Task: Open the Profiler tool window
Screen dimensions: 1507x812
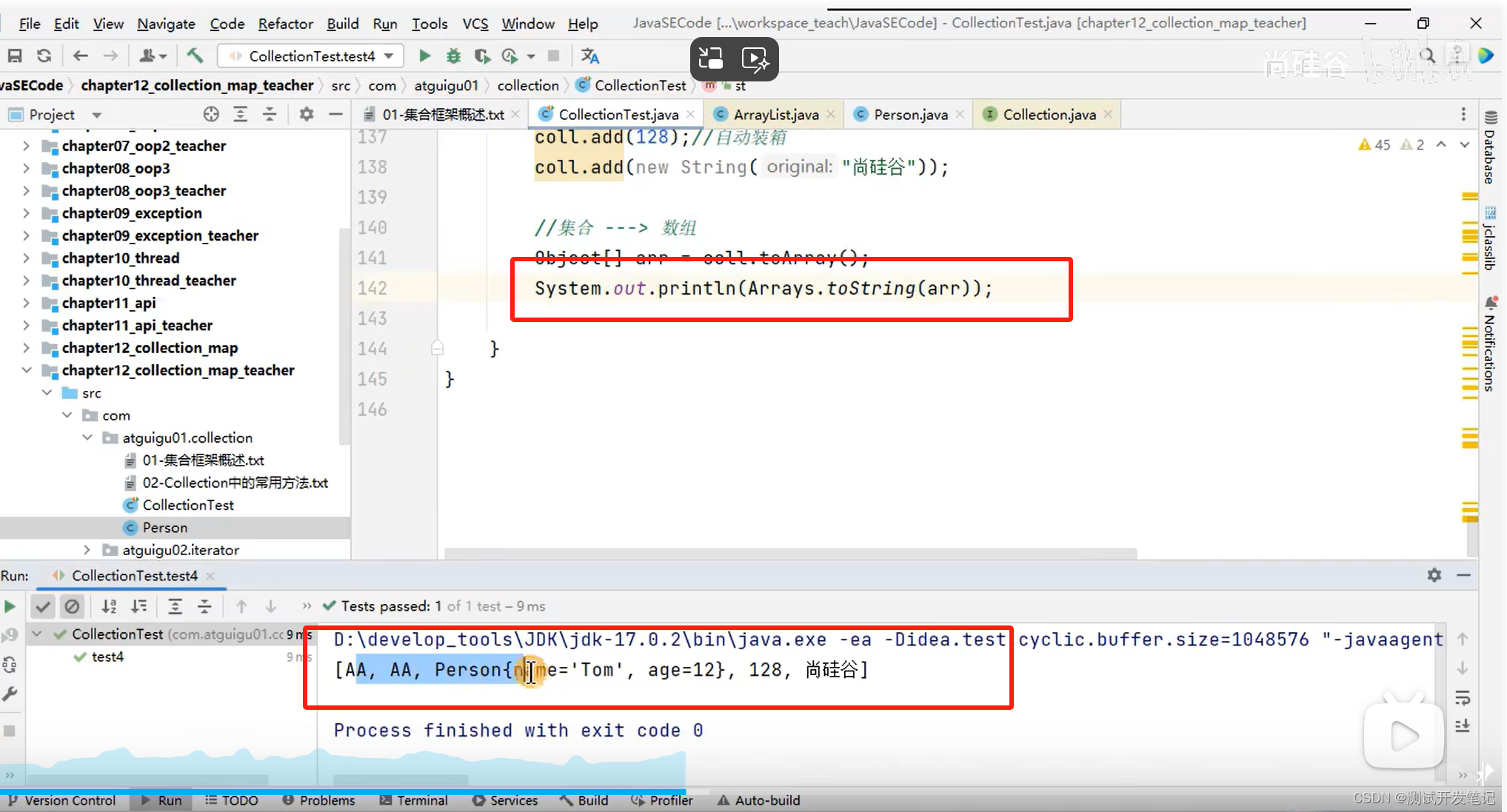Action: tap(663, 800)
